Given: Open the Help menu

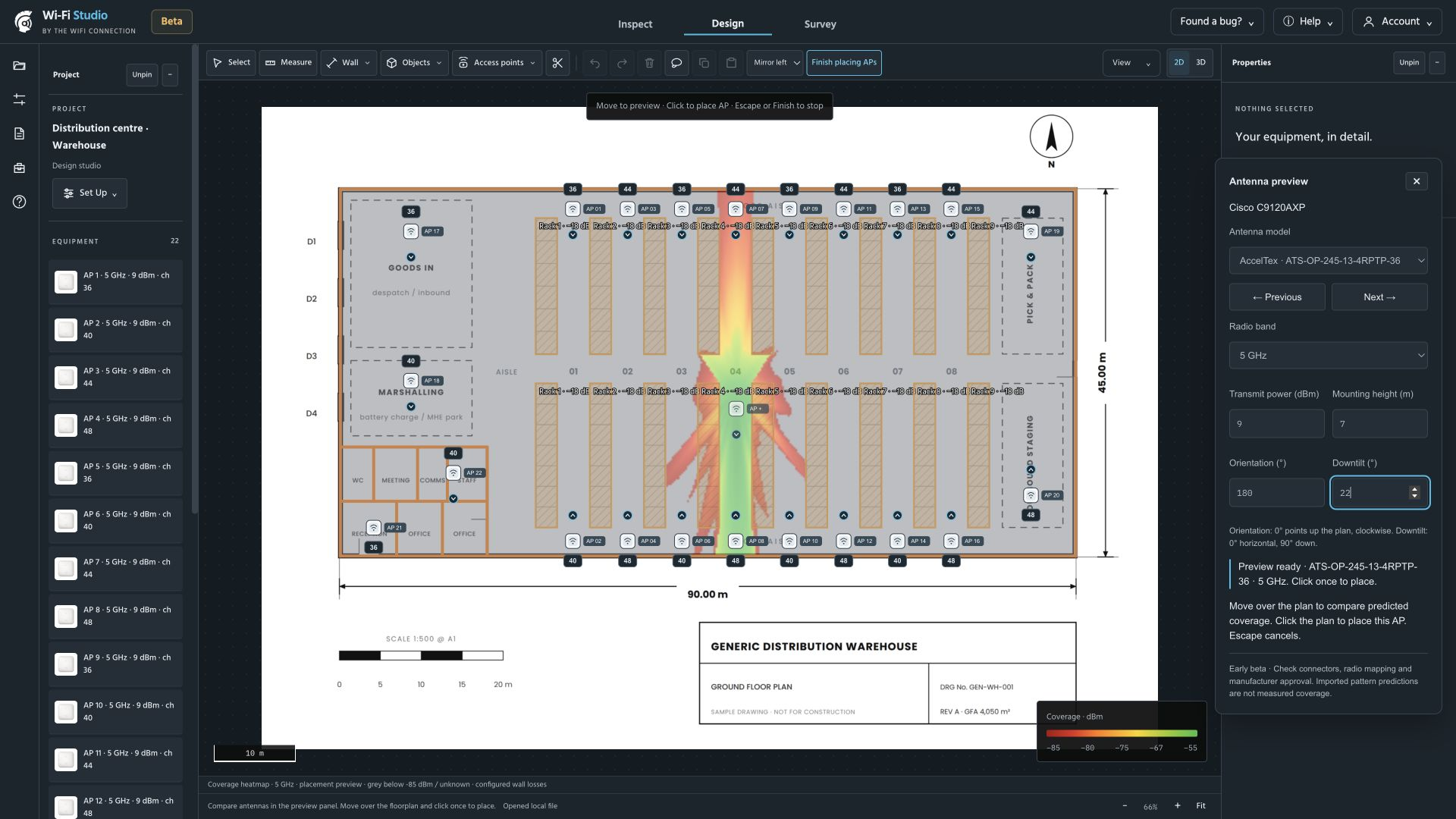Looking at the screenshot, I should (x=1307, y=22).
